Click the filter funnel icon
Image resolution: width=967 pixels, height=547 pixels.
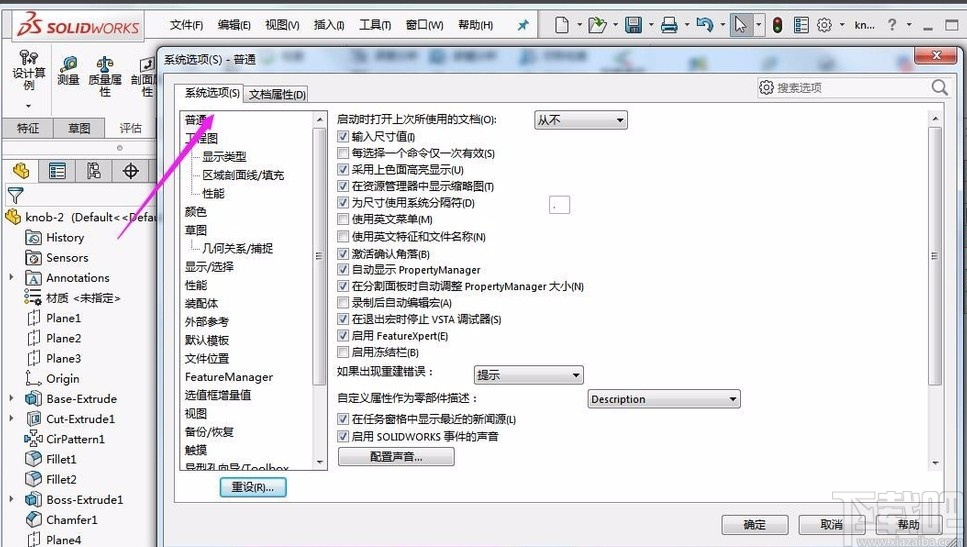tap(15, 196)
